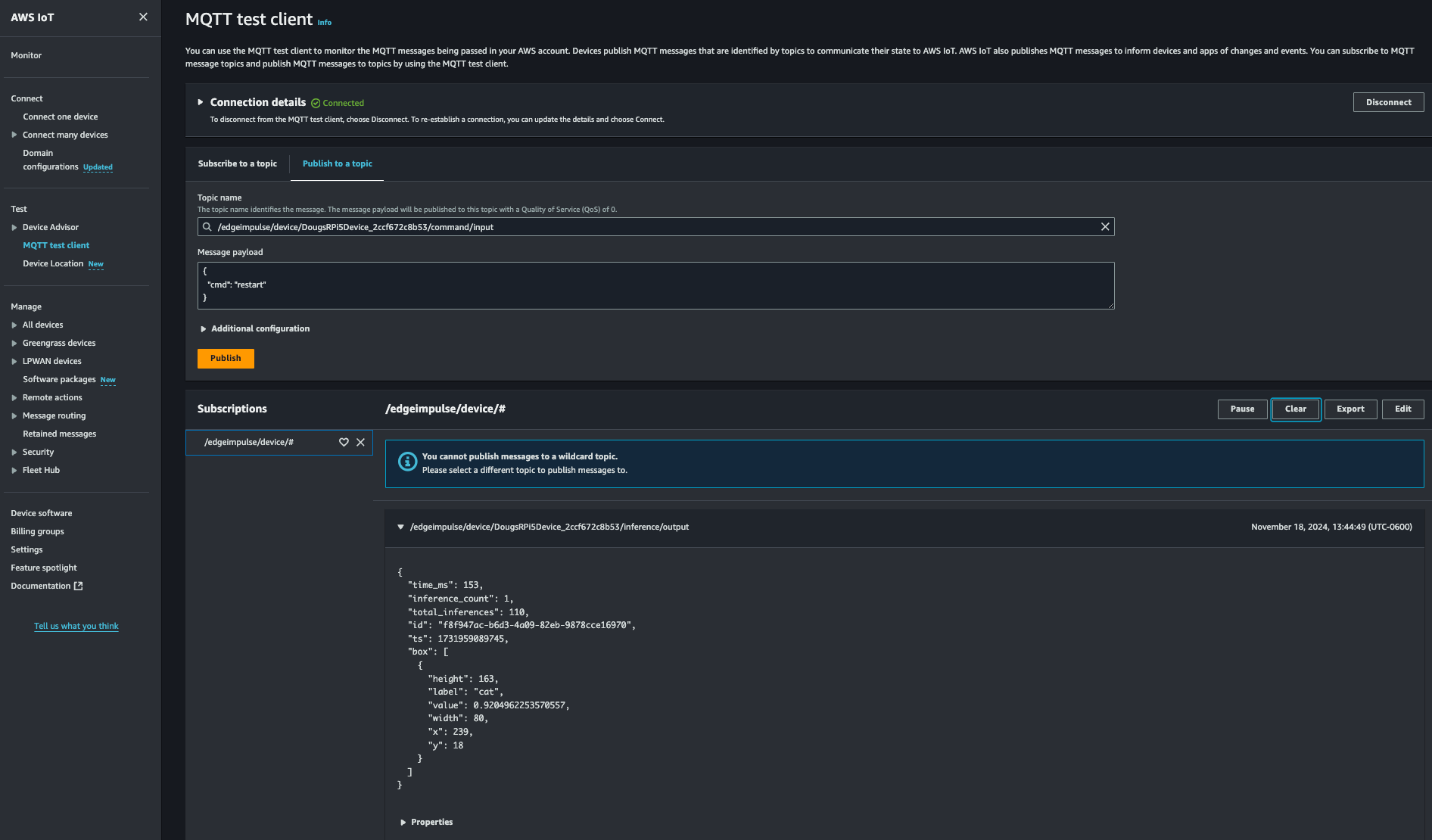1432x840 pixels.
Task: Click the Disconnect button
Action: coord(1388,102)
